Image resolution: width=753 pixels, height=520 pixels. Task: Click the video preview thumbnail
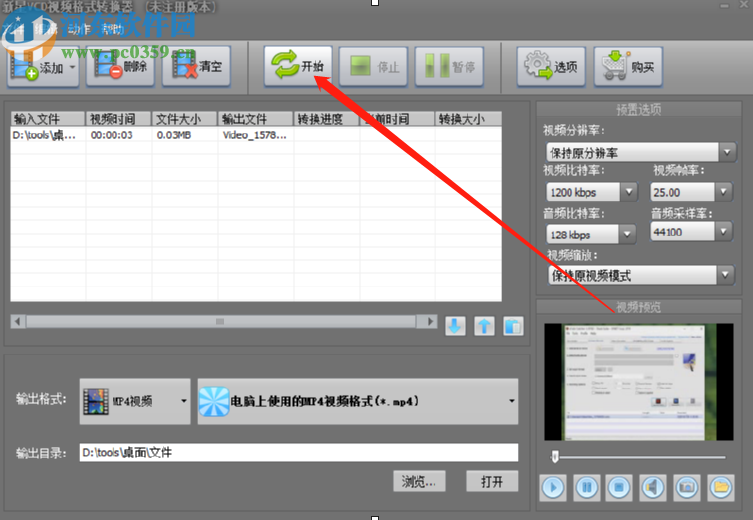click(639, 382)
